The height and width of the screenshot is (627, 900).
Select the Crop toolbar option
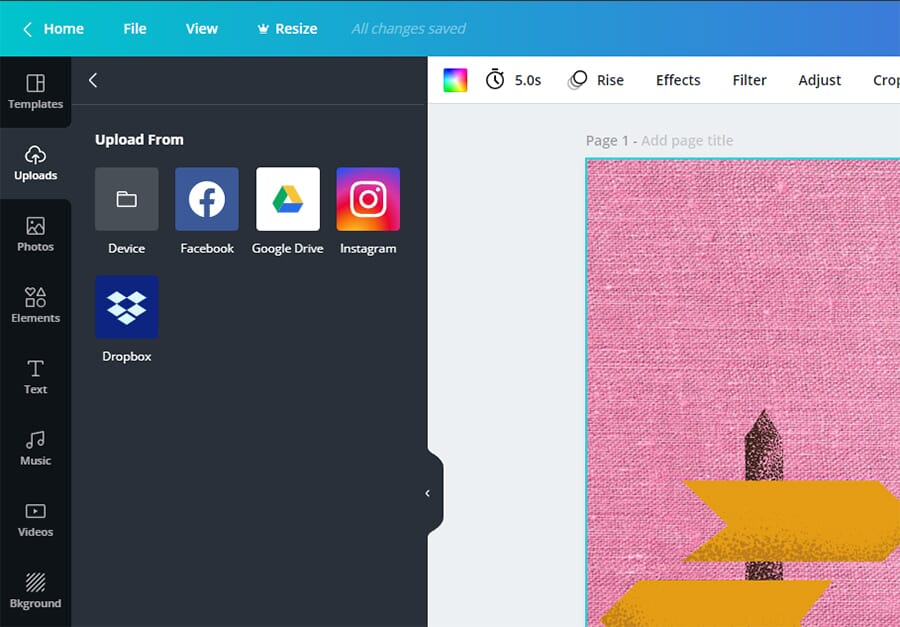886,80
